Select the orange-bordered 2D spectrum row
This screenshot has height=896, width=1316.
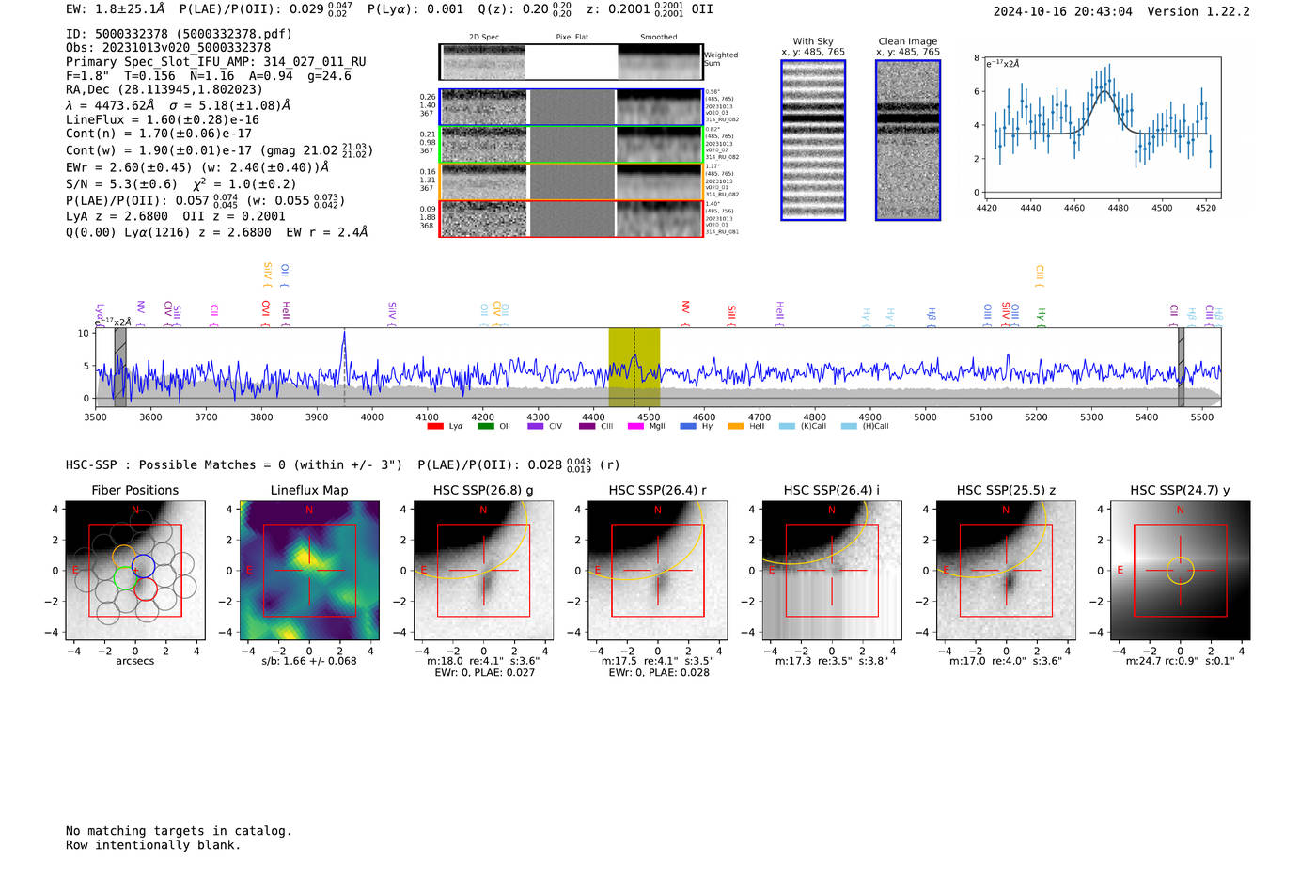coord(571,181)
